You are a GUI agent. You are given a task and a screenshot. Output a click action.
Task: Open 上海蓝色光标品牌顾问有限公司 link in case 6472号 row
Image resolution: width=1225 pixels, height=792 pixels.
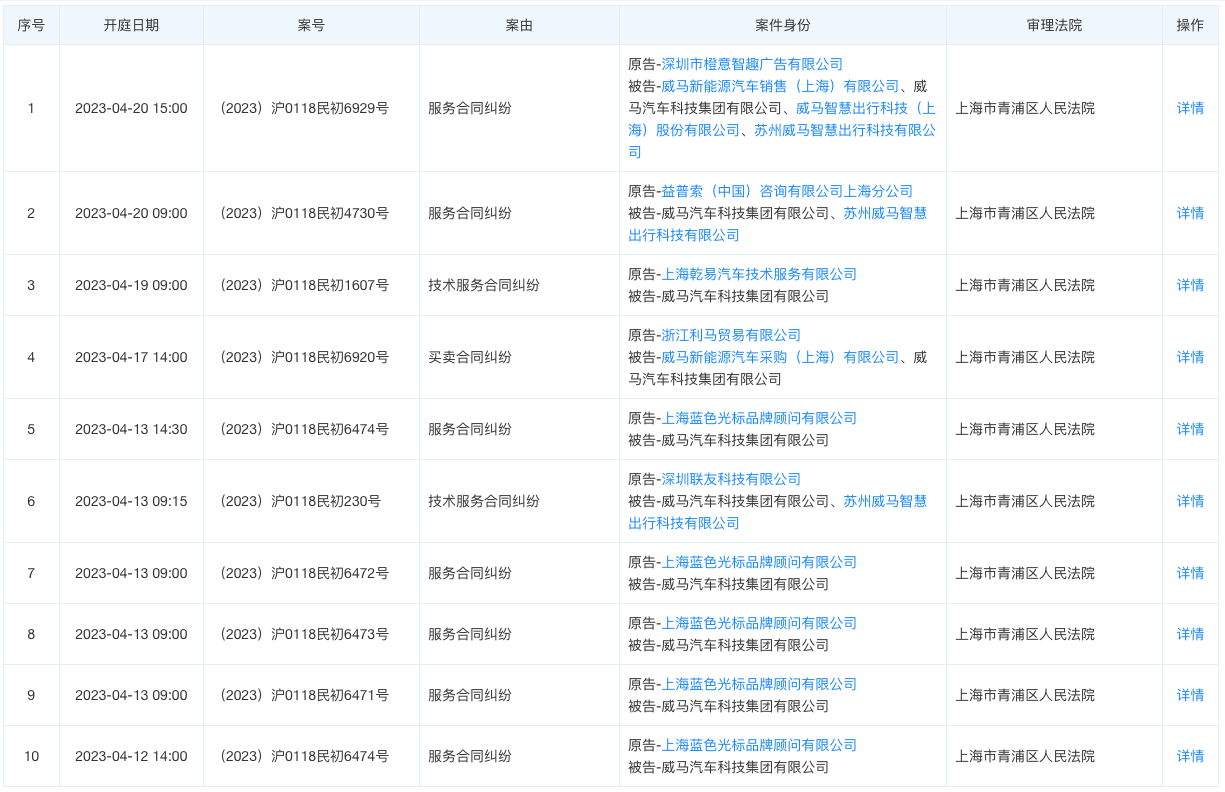759,562
